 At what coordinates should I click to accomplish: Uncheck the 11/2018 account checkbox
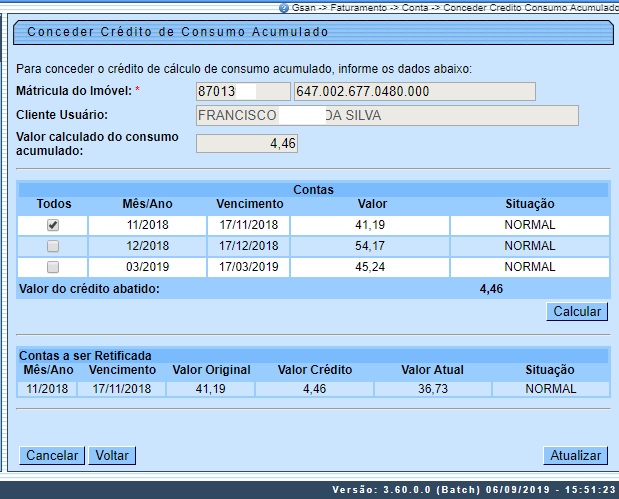[x=53, y=226]
